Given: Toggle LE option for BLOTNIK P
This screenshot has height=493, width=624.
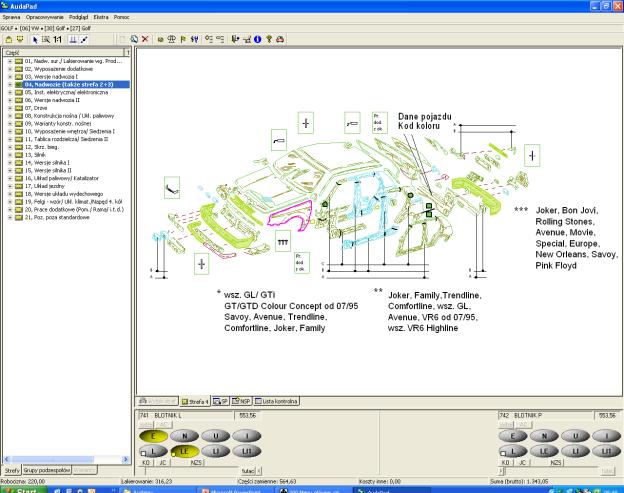Looking at the screenshot, I should click(x=544, y=451).
